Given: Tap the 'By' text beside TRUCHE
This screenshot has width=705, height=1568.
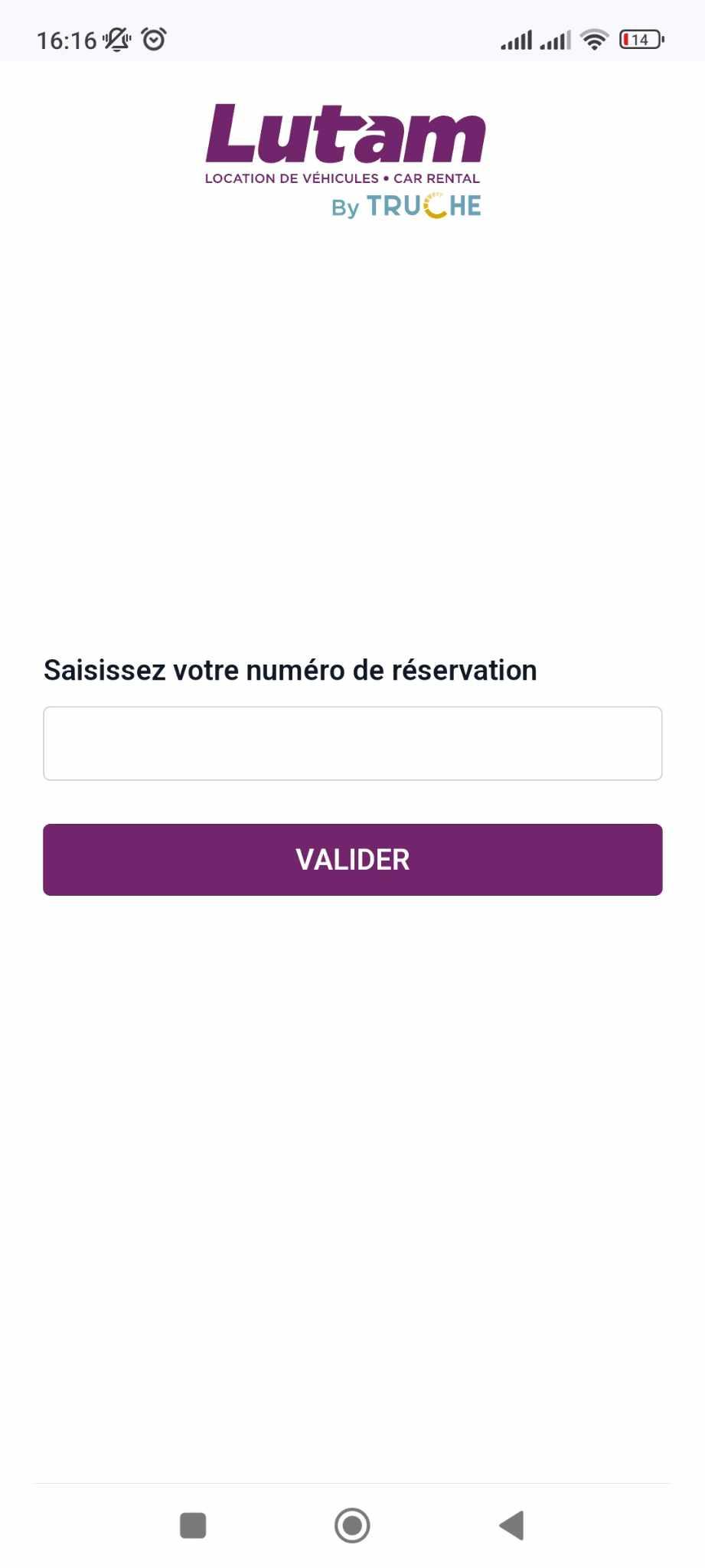Looking at the screenshot, I should point(345,207).
